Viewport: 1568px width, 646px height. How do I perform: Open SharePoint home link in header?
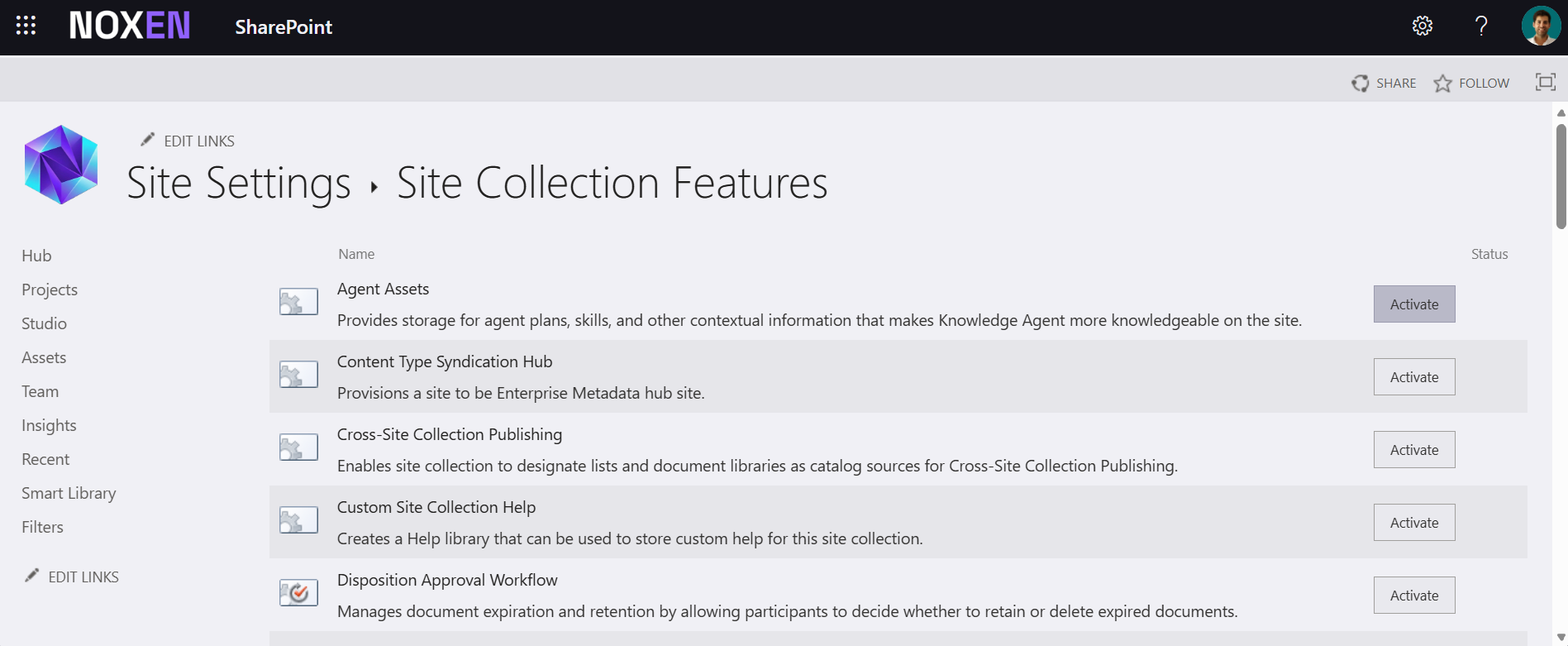click(x=284, y=27)
